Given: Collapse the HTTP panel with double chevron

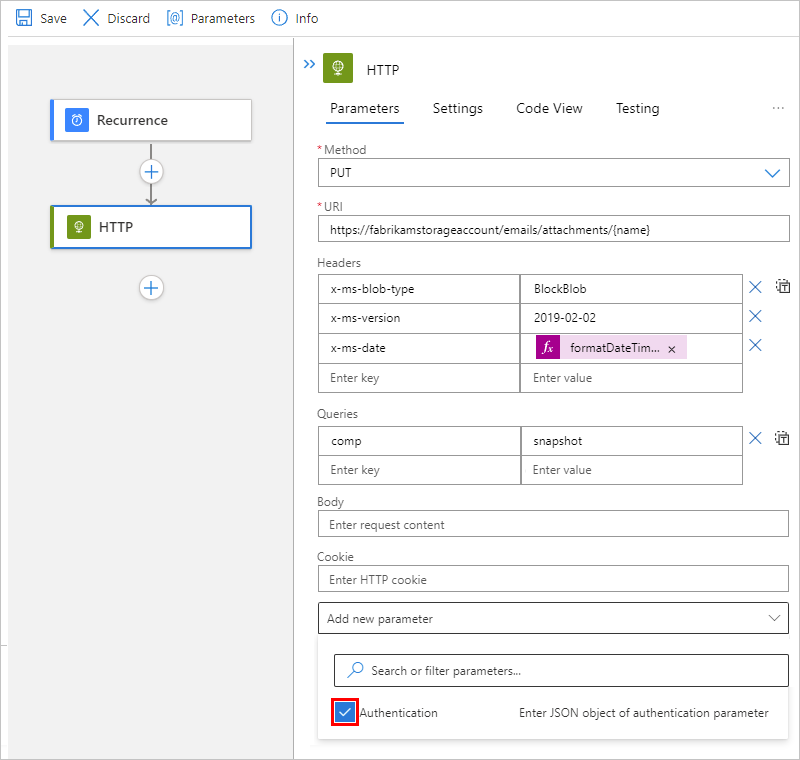Looking at the screenshot, I should point(309,65).
